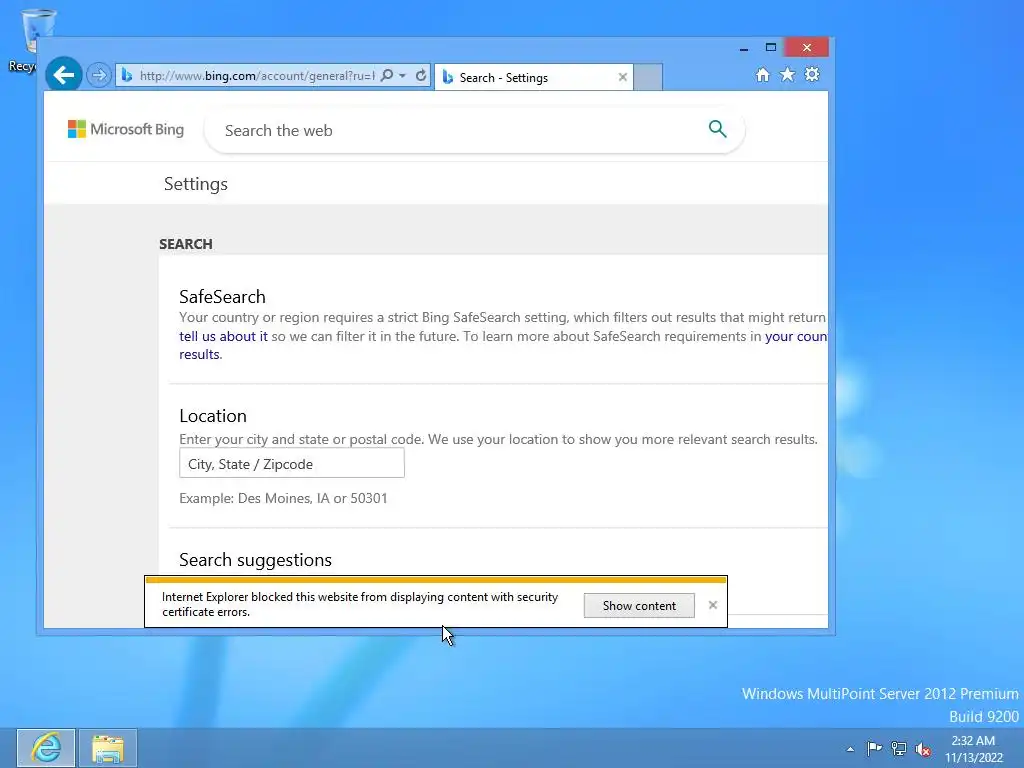Open the IE Tools gear icon
1024x768 pixels.
(812, 74)
